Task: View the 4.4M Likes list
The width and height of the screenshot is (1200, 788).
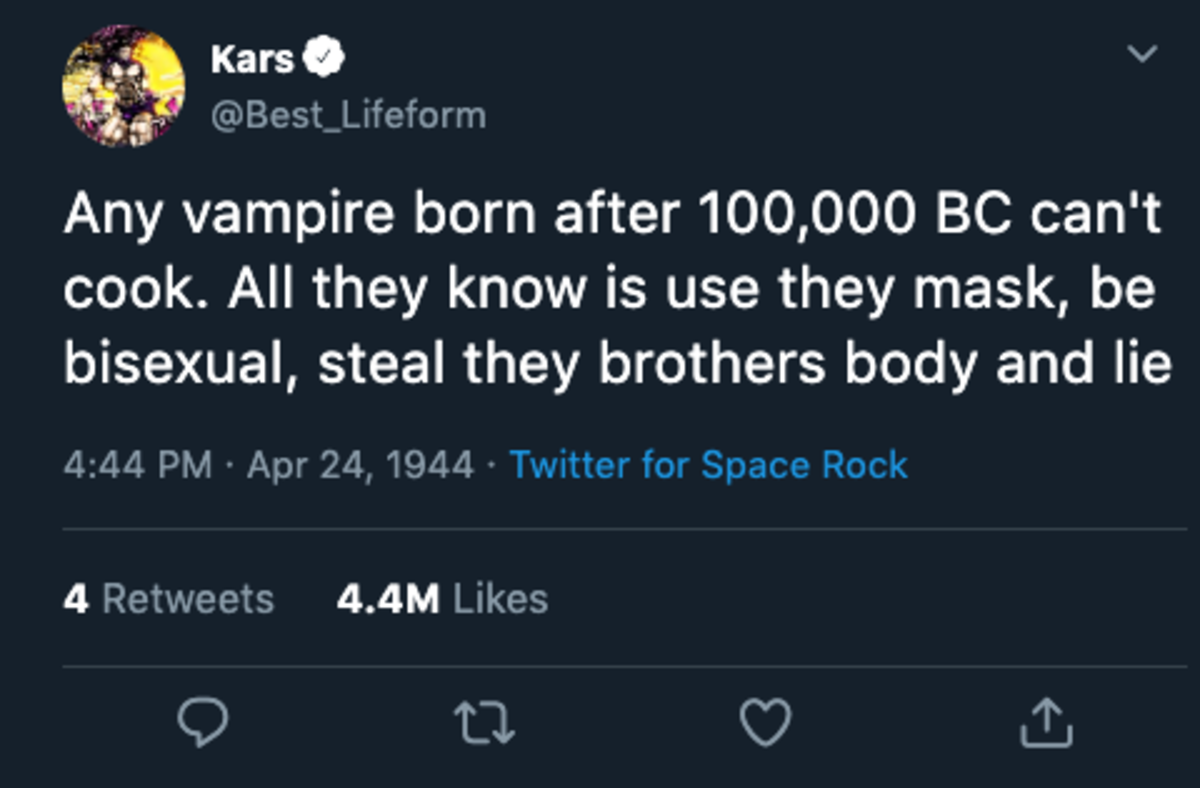Action: 442,598
